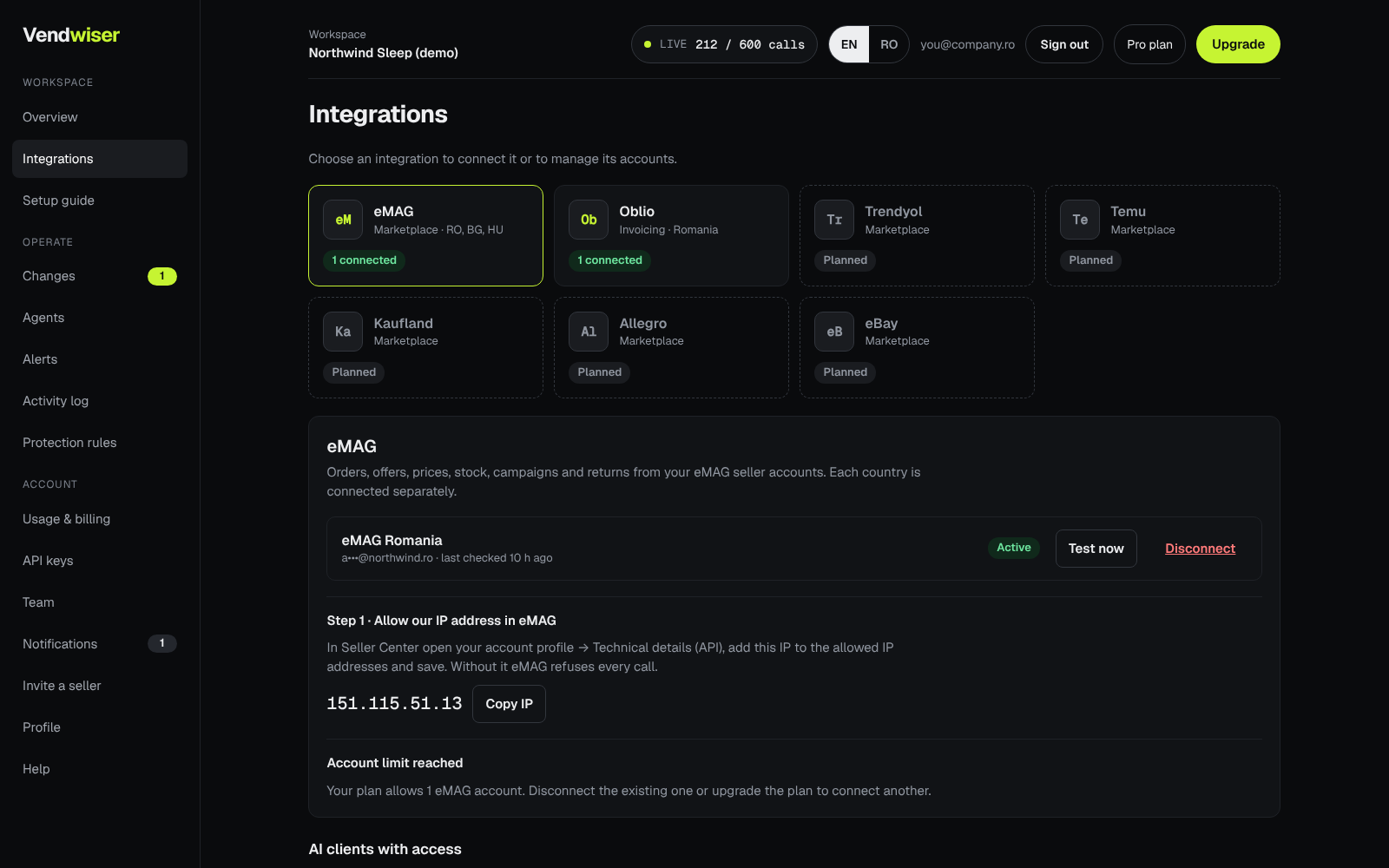Open the Profile page
1389x868 pixels.
[x=100, y=727]
